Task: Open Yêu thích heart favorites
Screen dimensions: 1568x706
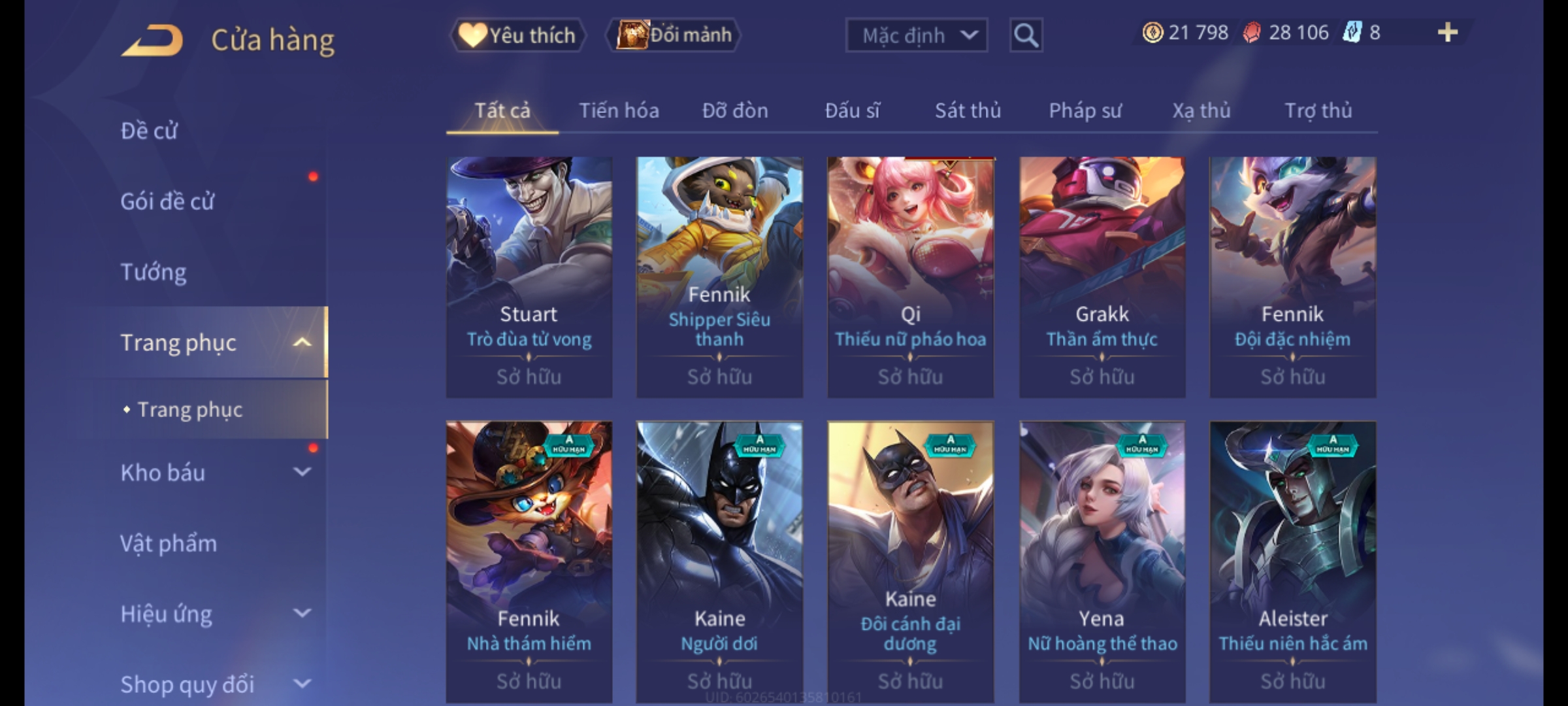Action: [x=517, y=35]
